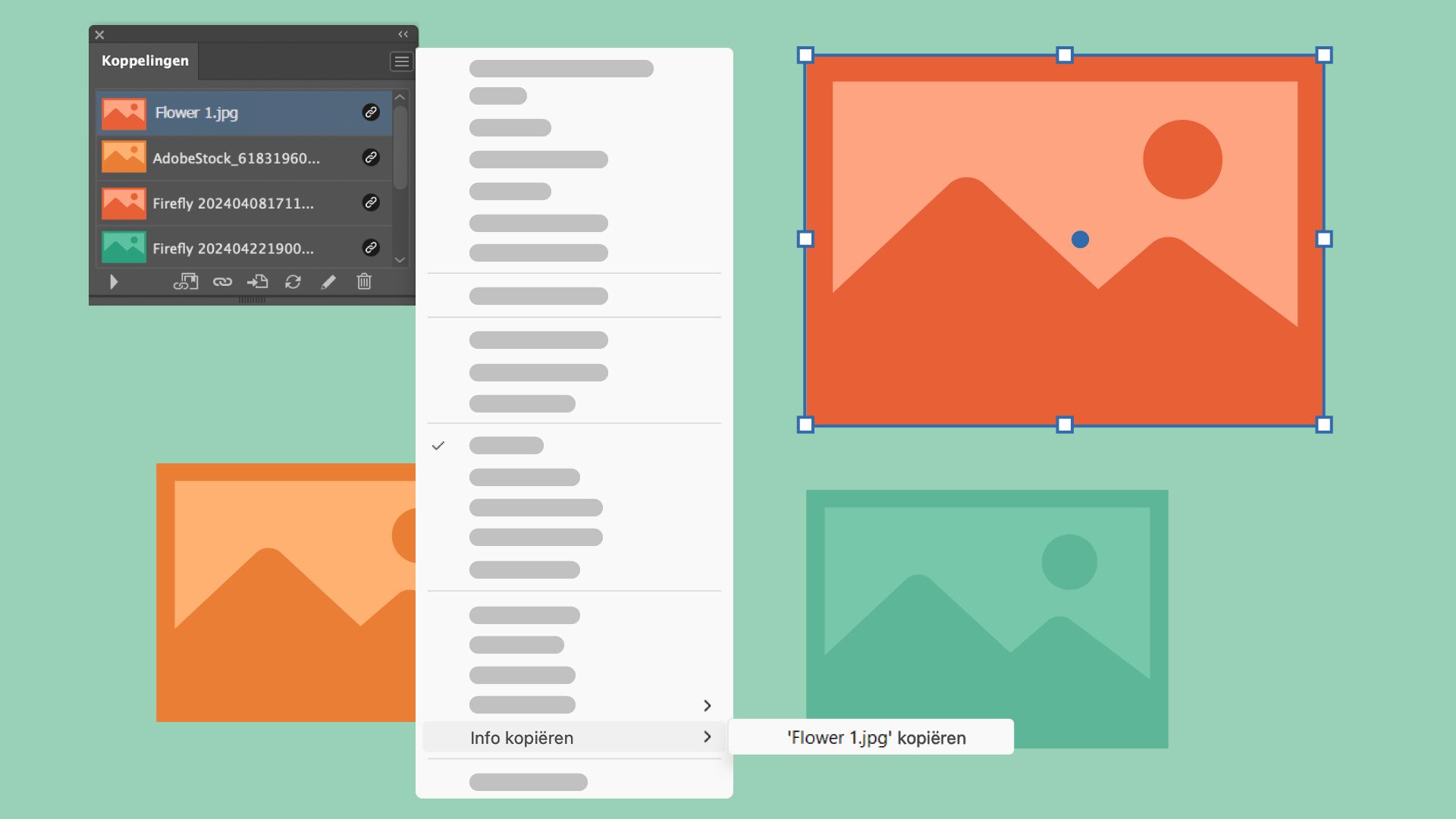Scroll down the Koppelingen panel list
The height and width of the screenshot is (819, 1456).
click(400, 260)
